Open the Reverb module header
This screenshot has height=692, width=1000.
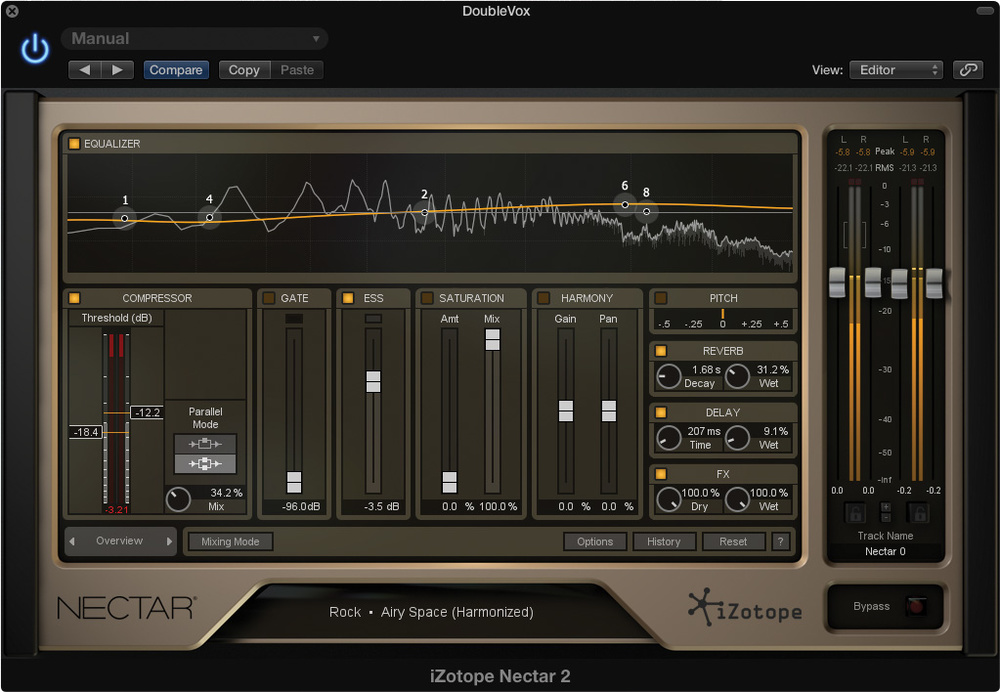(723, 351)
